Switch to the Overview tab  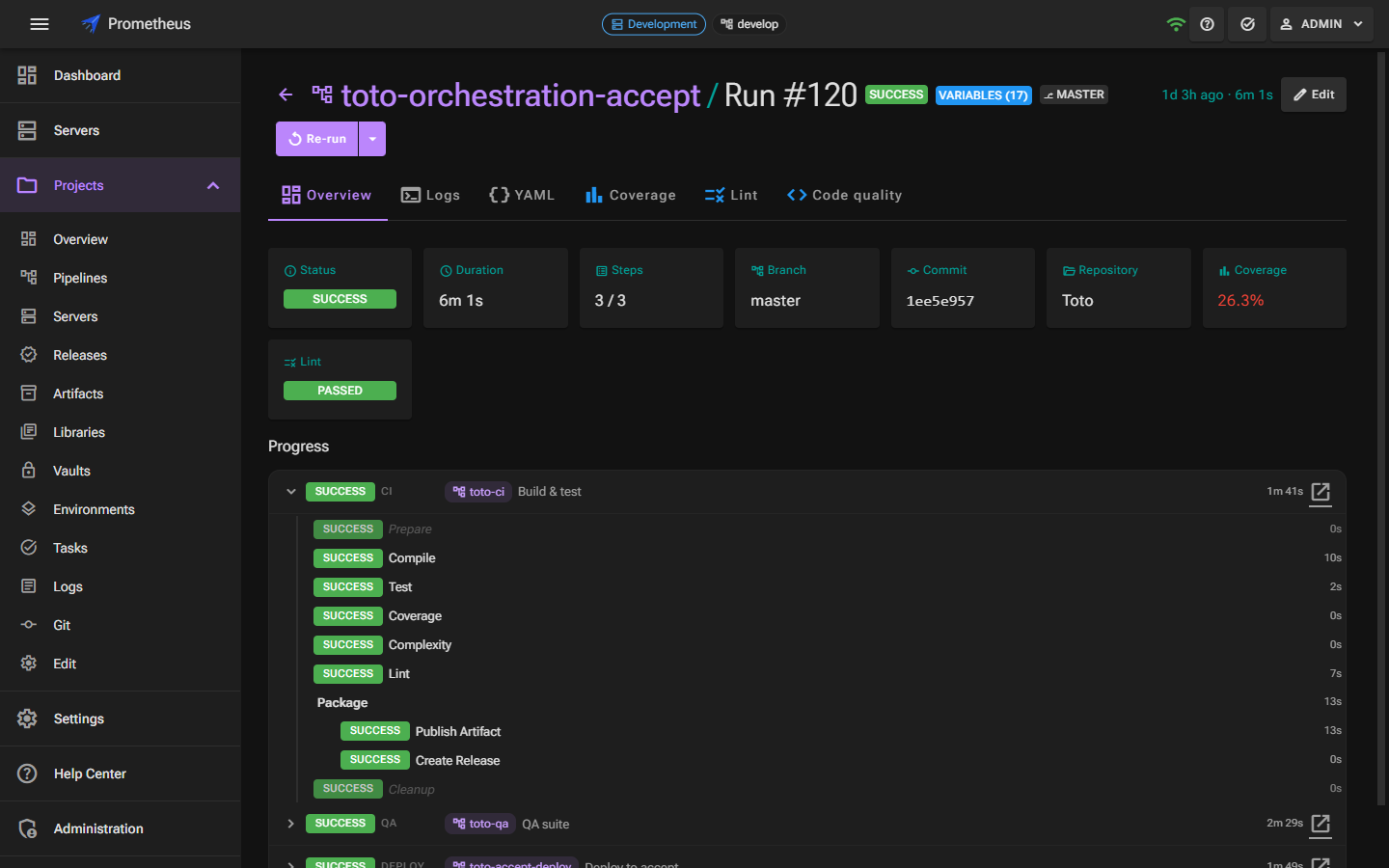tap(327, 195)
